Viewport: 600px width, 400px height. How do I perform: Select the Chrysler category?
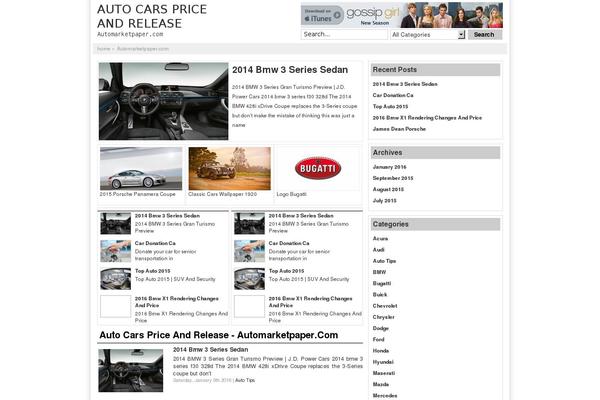coord(383,317)
